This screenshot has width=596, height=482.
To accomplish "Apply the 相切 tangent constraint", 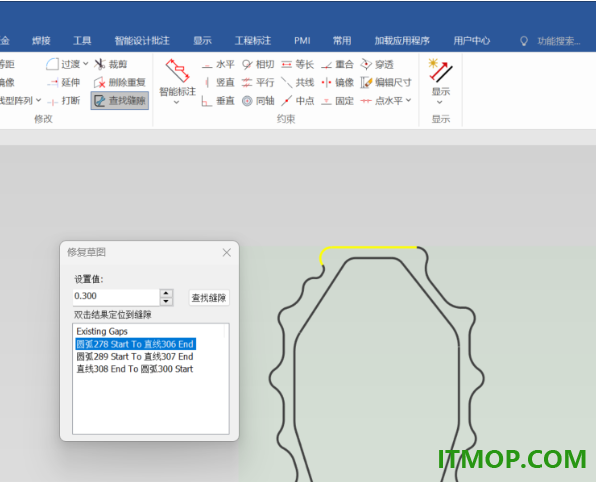I will click(258, 65).
